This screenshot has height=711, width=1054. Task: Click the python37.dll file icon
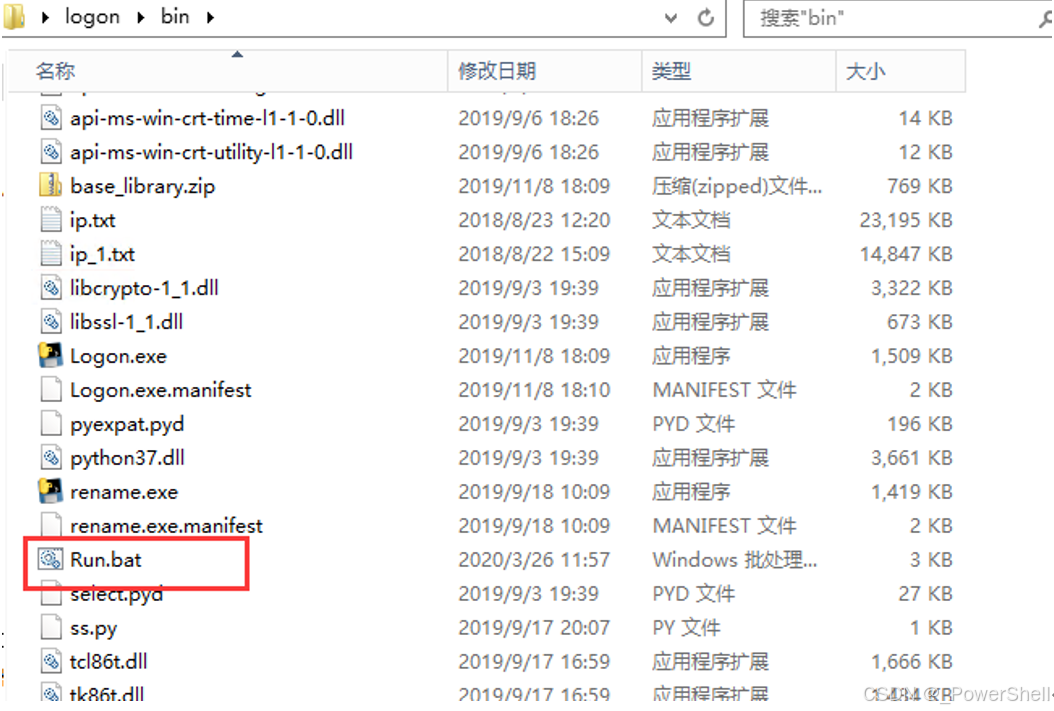click(x=50, y=458)
